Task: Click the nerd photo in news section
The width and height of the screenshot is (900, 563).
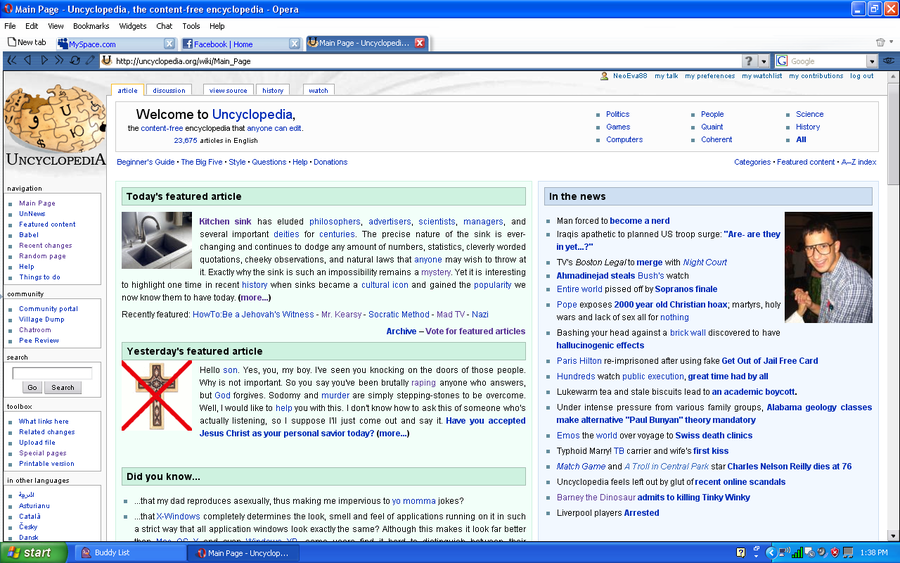Action: tap(828, 267)
